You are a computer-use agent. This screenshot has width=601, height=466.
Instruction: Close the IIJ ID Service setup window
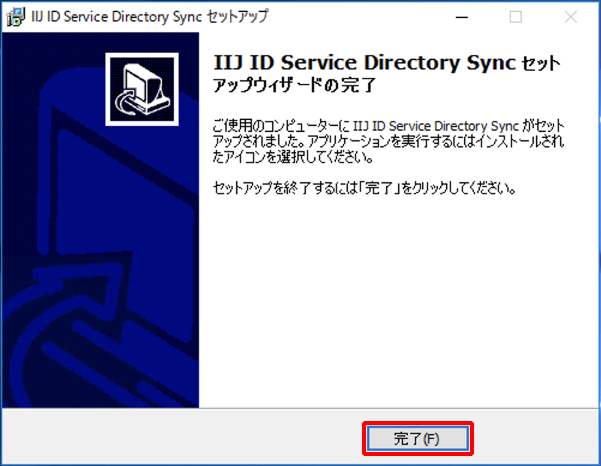pyautogui.click(x=570, y=17)
